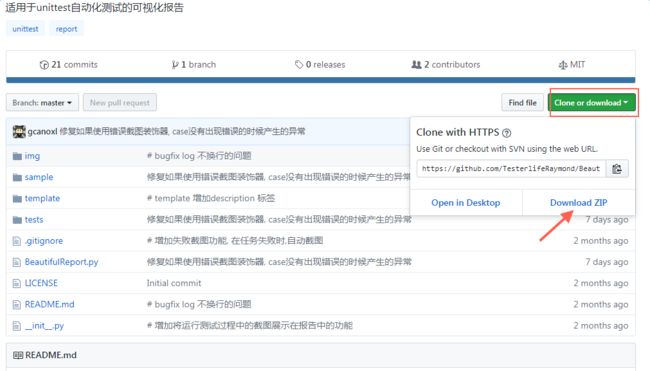Open the img folder
The height and width of the screenshot is (371, 650).
tap(32, 156)
